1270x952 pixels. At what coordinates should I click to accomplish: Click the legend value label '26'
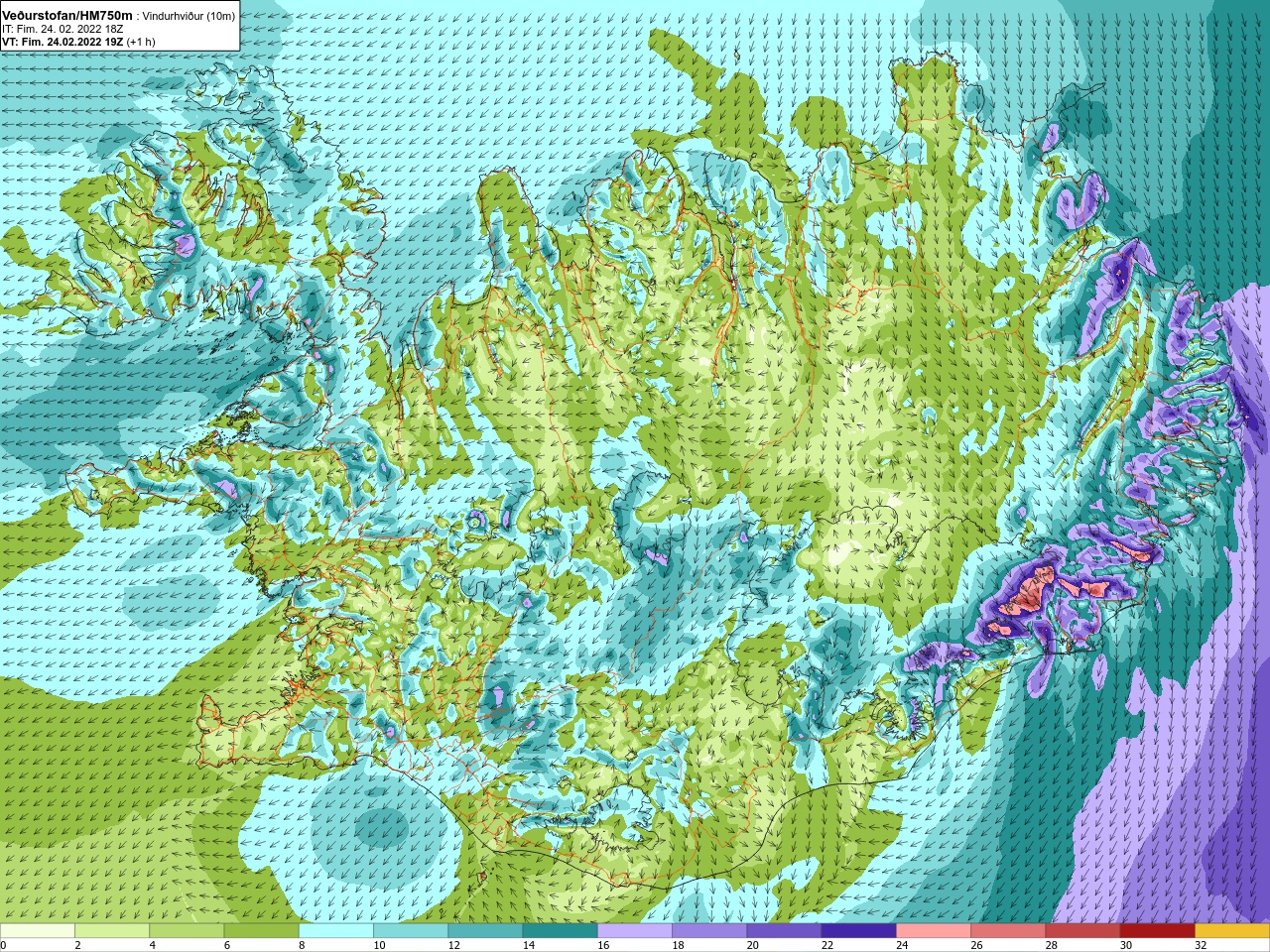click(x=977, y=945)
